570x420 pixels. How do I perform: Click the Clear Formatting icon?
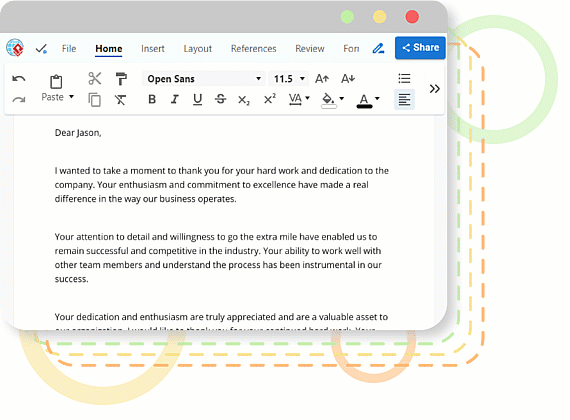(x=120, y=100)
